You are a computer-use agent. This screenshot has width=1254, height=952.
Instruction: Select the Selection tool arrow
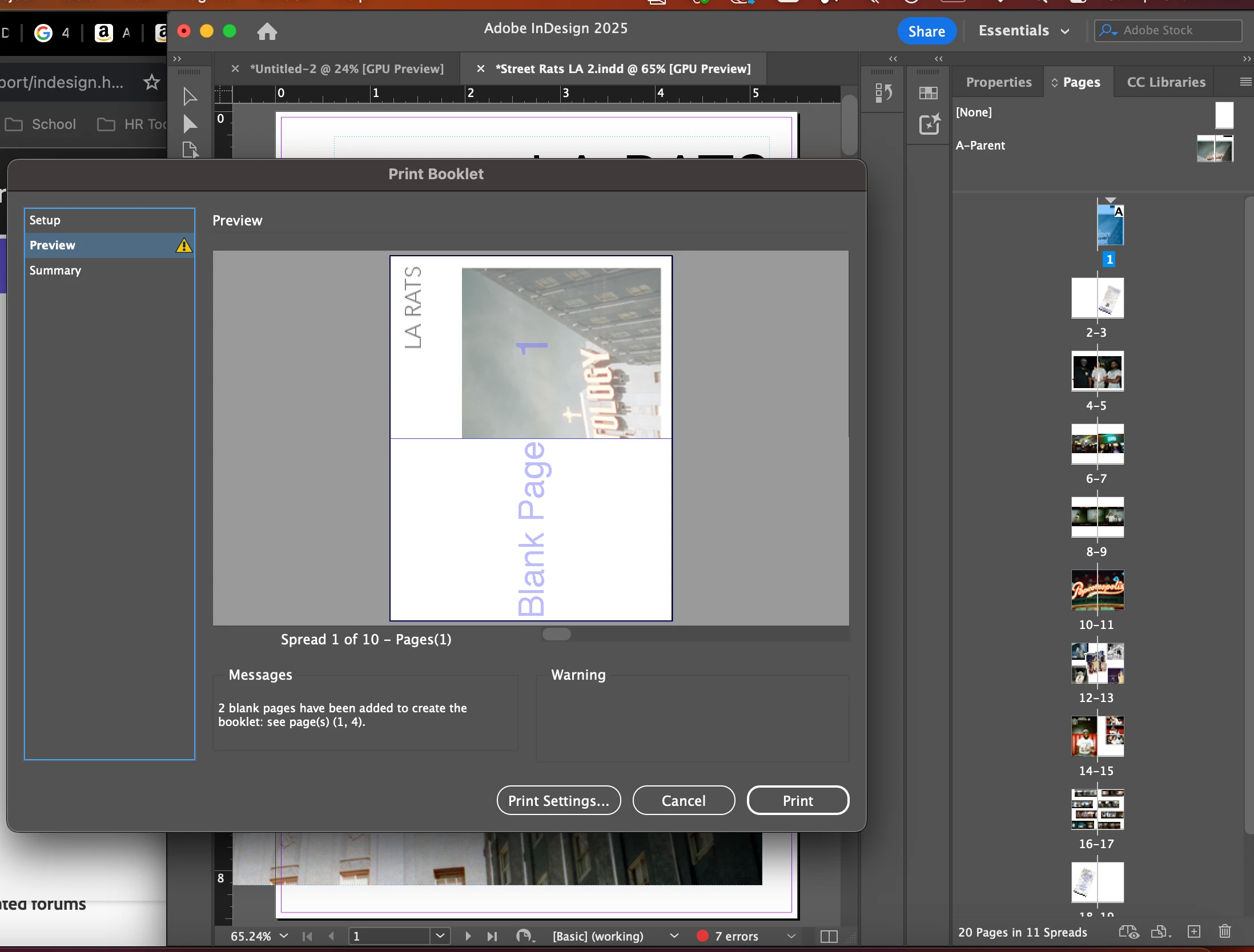pos(190,96)
